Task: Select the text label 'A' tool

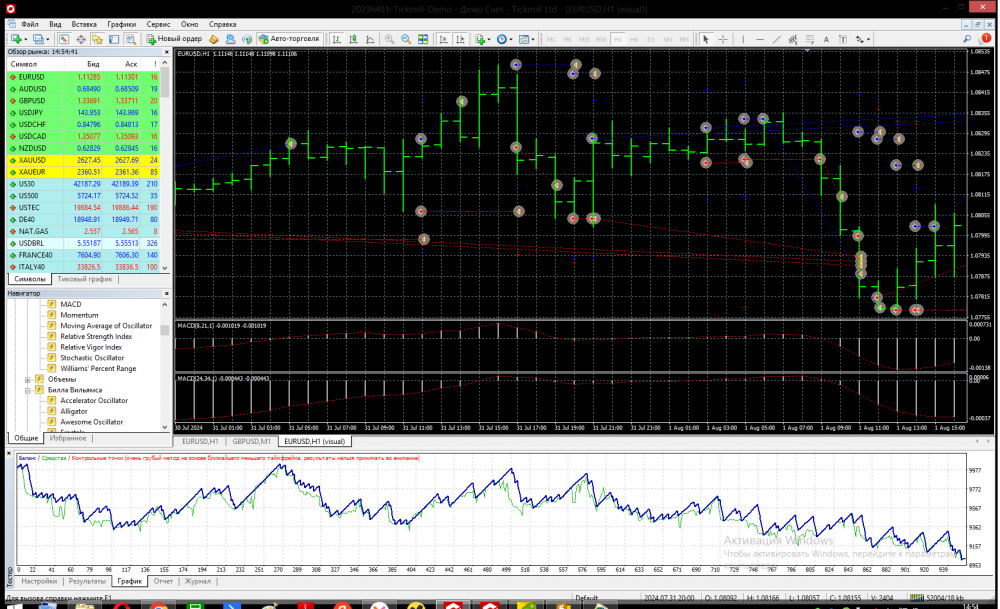Action: coord(826,39)
